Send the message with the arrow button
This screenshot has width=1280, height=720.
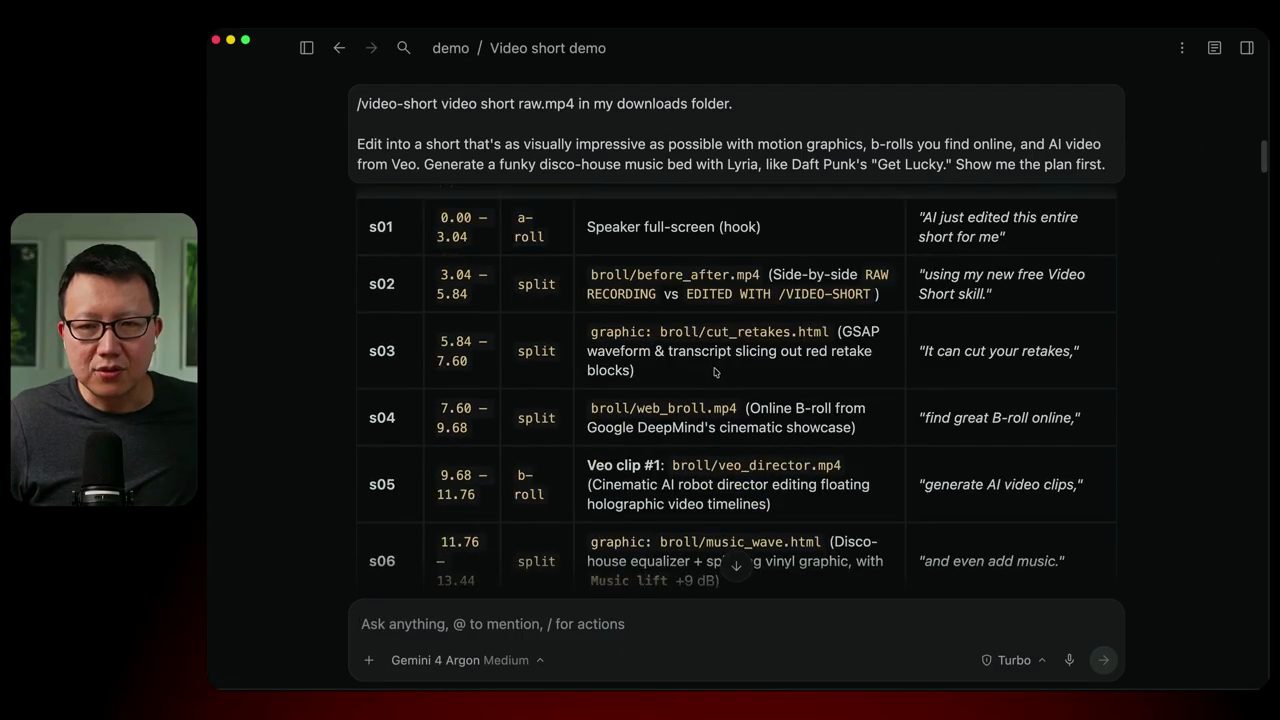pos(1103,660)
